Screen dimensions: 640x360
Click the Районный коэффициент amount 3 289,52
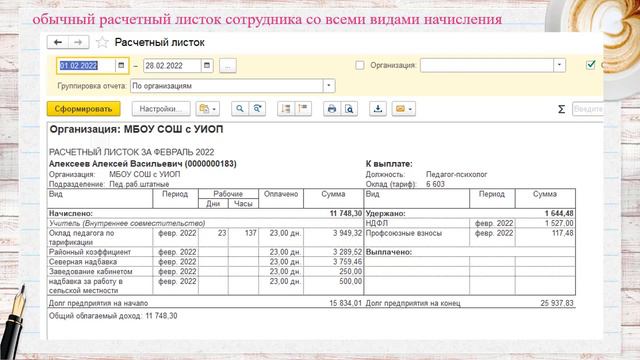pos(347,252)
